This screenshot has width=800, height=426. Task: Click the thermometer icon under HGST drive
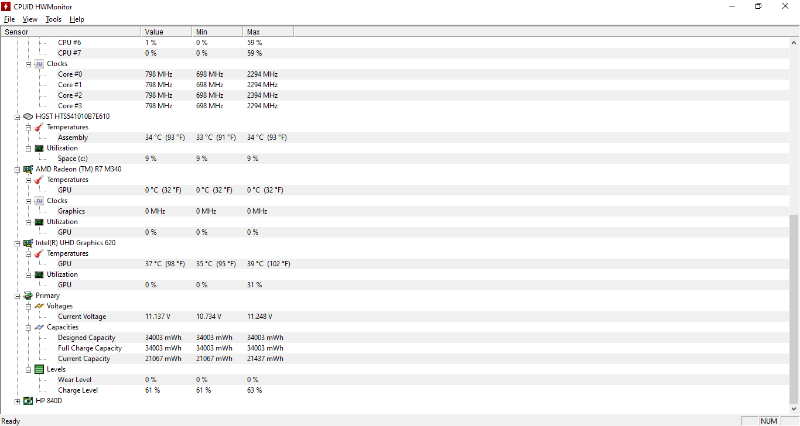(x=39, y=127)
